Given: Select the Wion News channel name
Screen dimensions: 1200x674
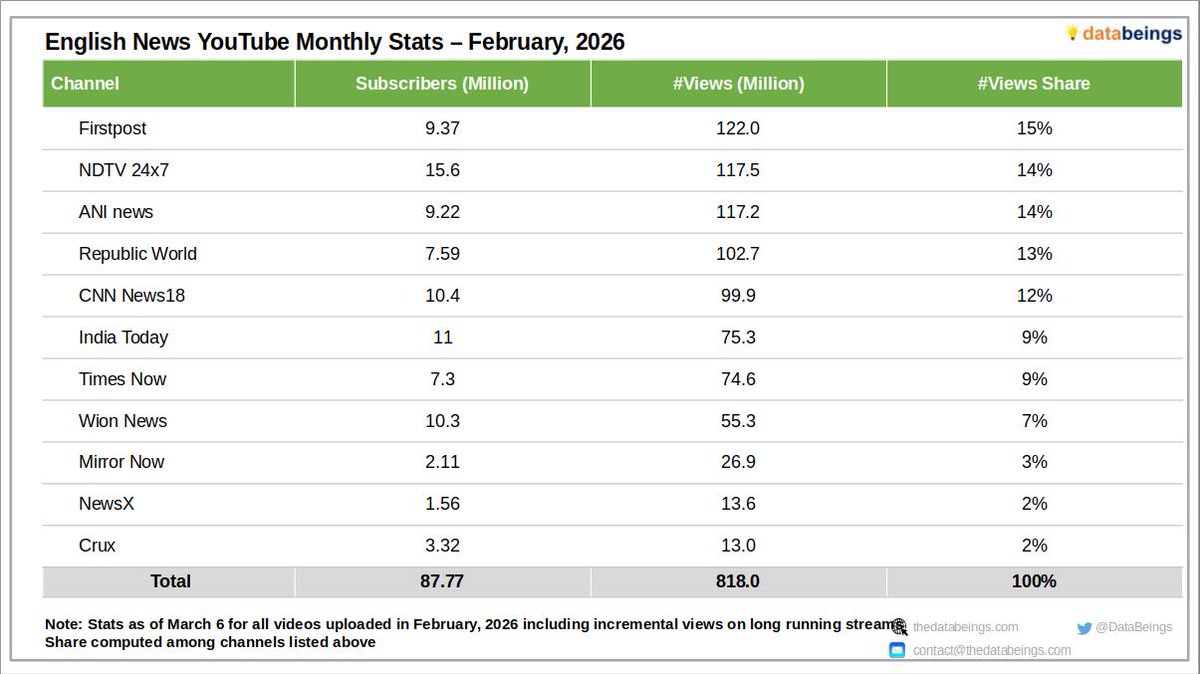Looking at the screenshot, I should (123, 421).
